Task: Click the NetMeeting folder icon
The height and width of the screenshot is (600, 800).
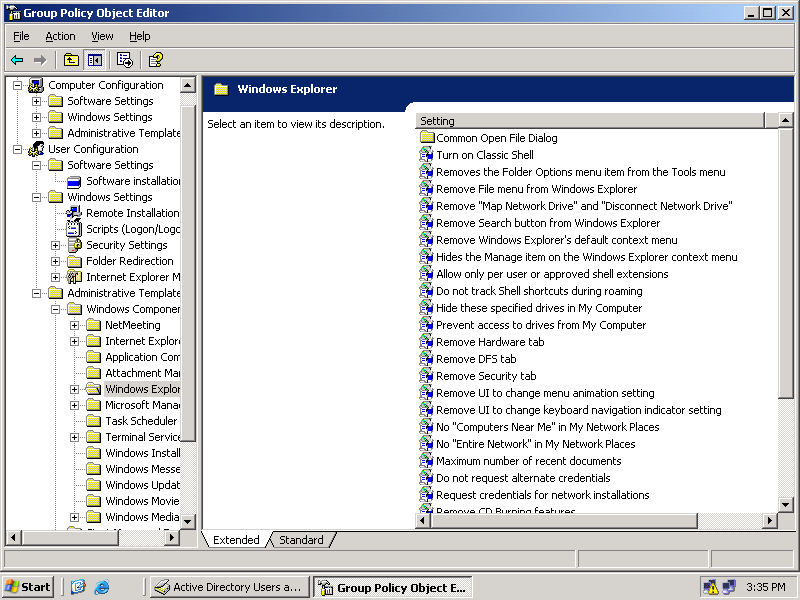Action: (93, 325)
